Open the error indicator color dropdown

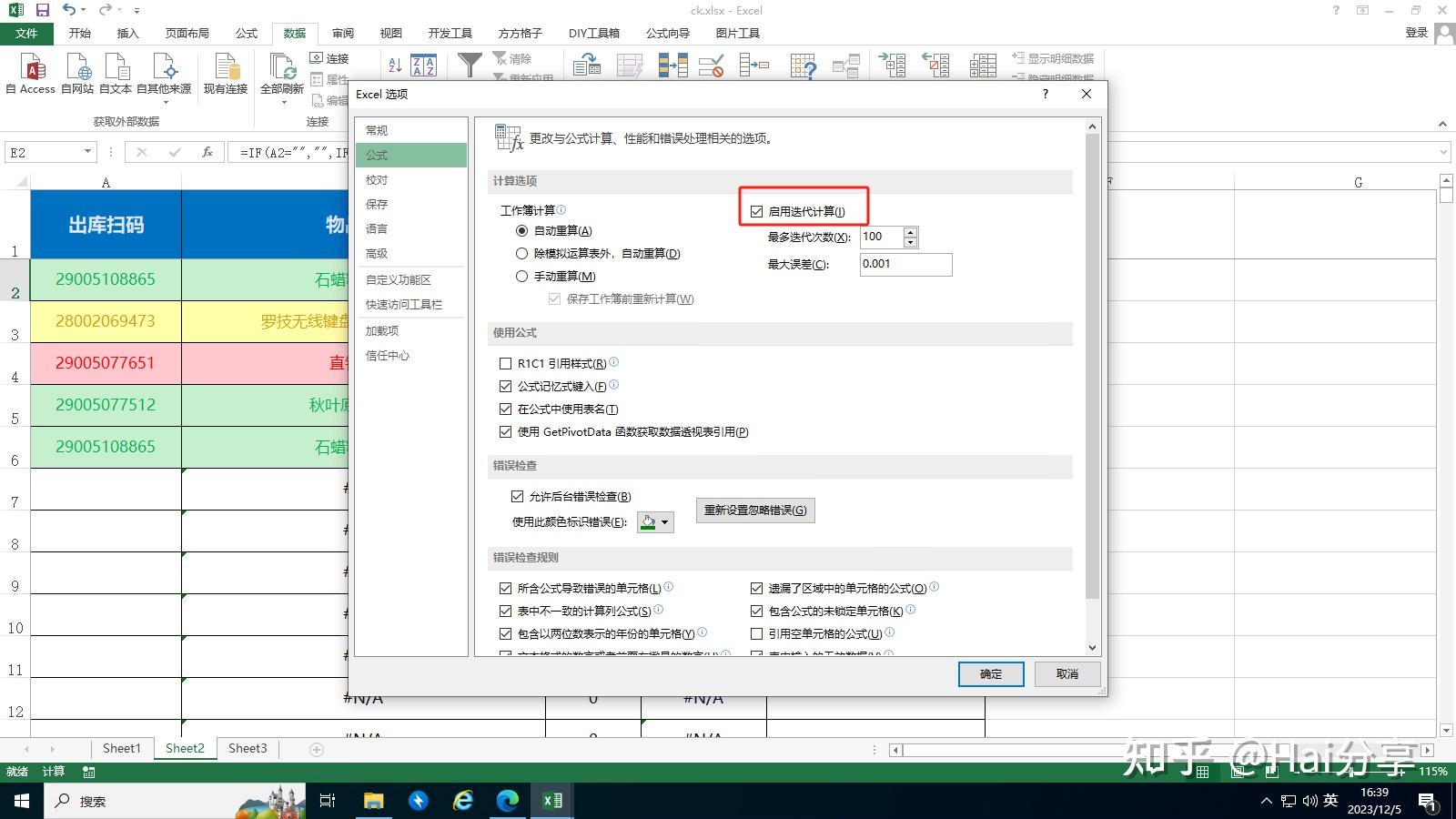click(x=667, y=521)
